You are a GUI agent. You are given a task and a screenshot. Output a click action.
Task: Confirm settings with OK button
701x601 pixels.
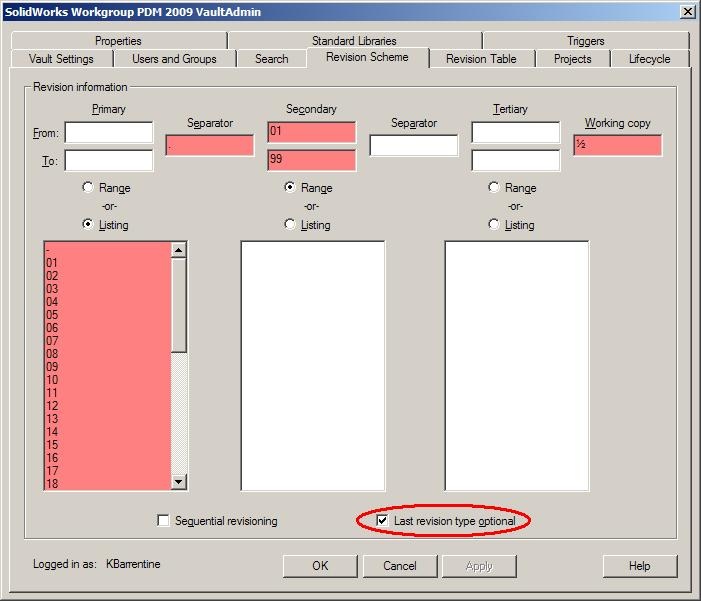click(320, 566)
